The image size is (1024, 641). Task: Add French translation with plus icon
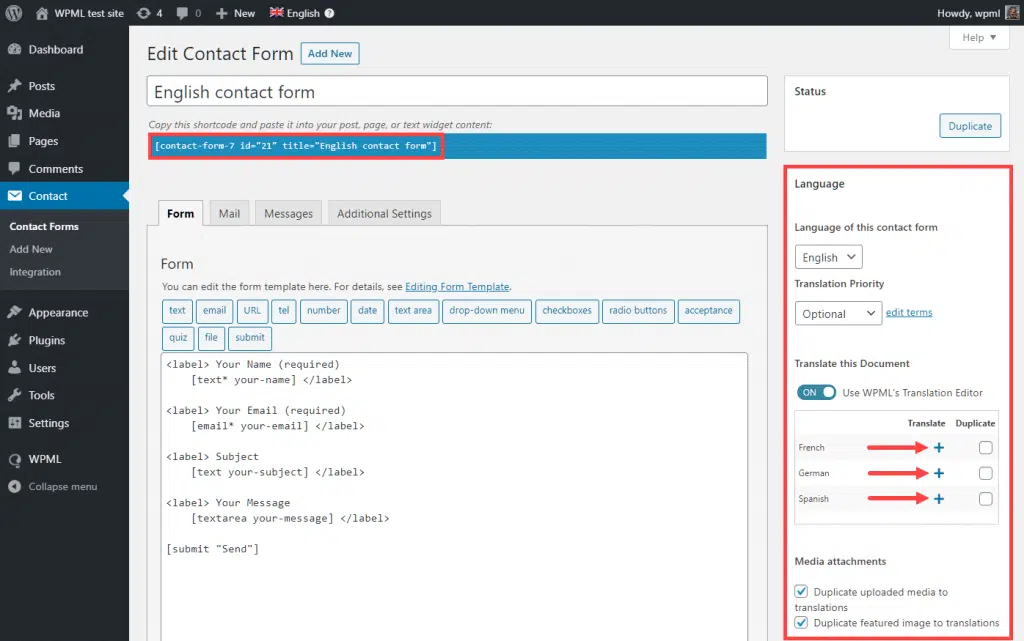tap(939, 448)
